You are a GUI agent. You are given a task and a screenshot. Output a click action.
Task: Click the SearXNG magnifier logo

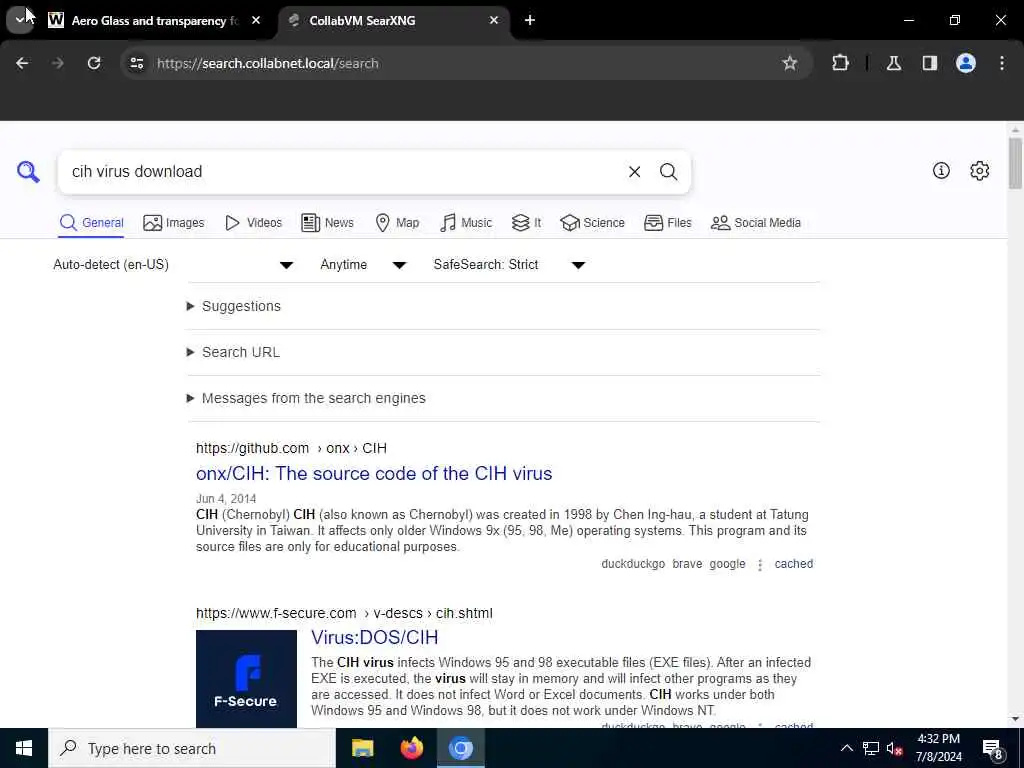click(28, 172)
